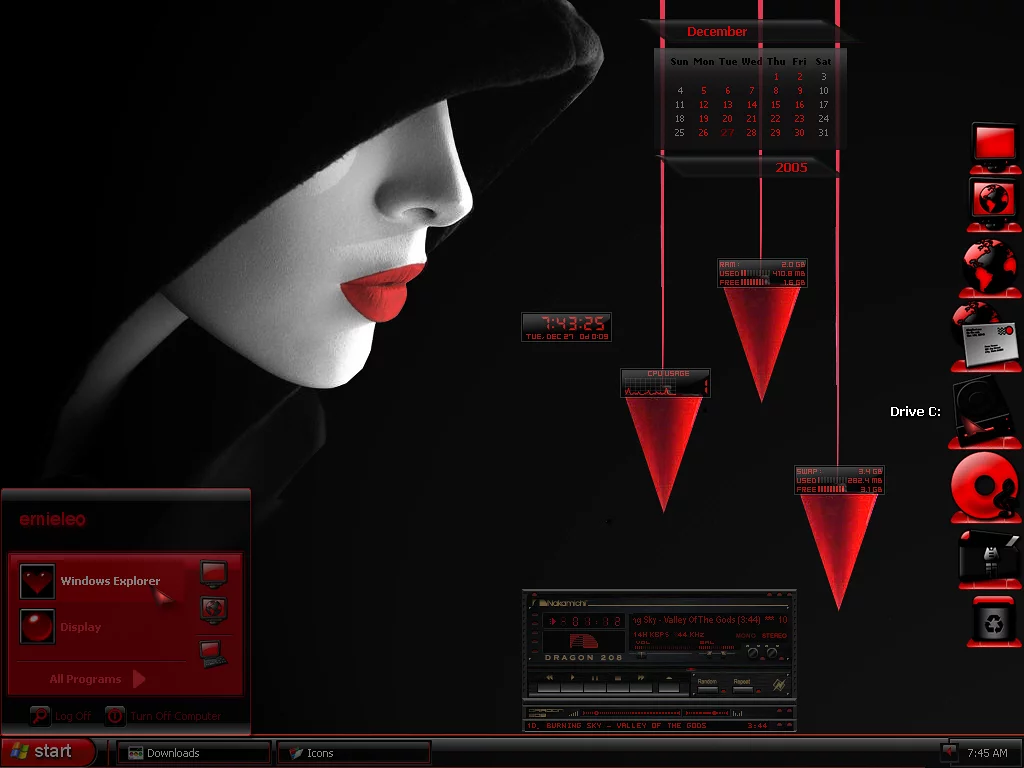Switch to the Downloads taskbar window
Image resolution: width=1024 pixels, height=768 pixels.
tap(194, 753)
